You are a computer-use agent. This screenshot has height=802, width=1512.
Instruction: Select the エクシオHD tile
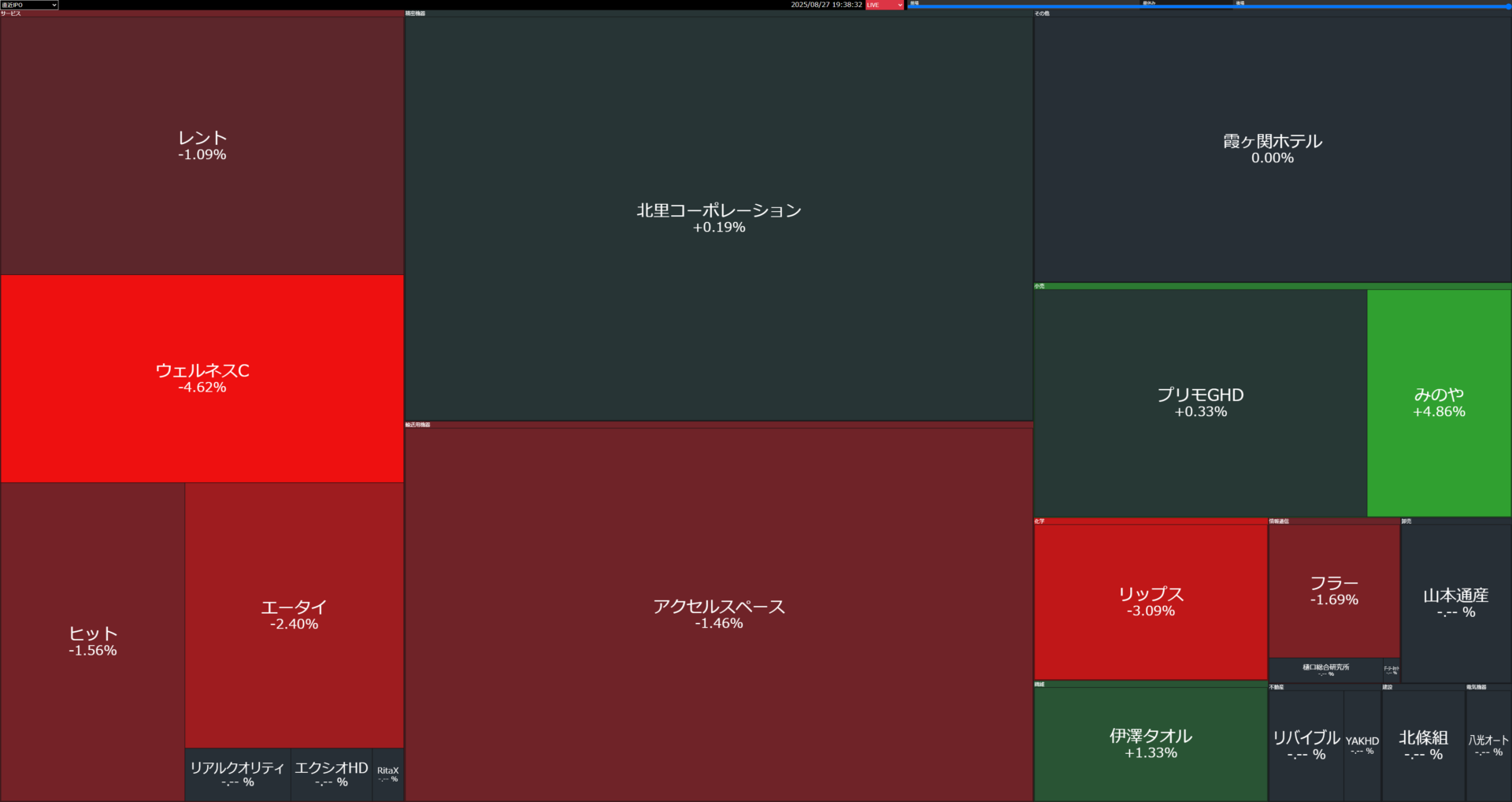tap(332, 774)
